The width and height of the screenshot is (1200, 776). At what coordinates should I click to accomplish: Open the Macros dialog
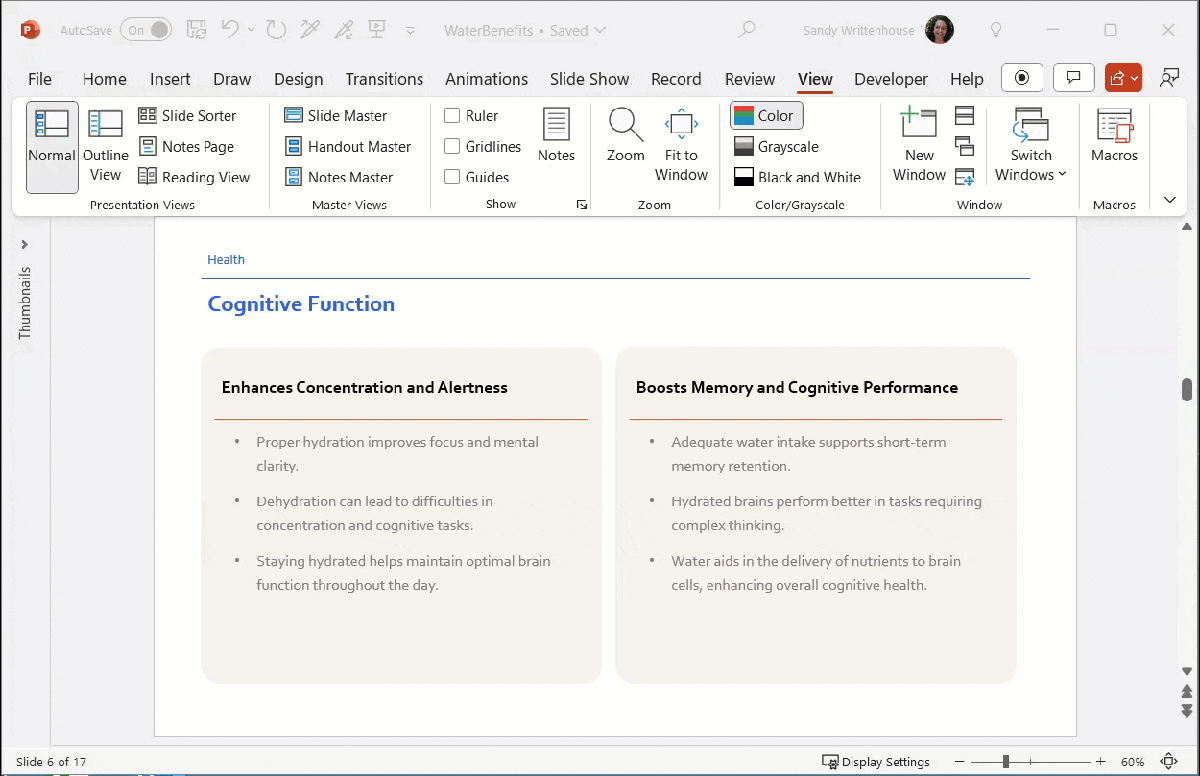click(1115, 135)
